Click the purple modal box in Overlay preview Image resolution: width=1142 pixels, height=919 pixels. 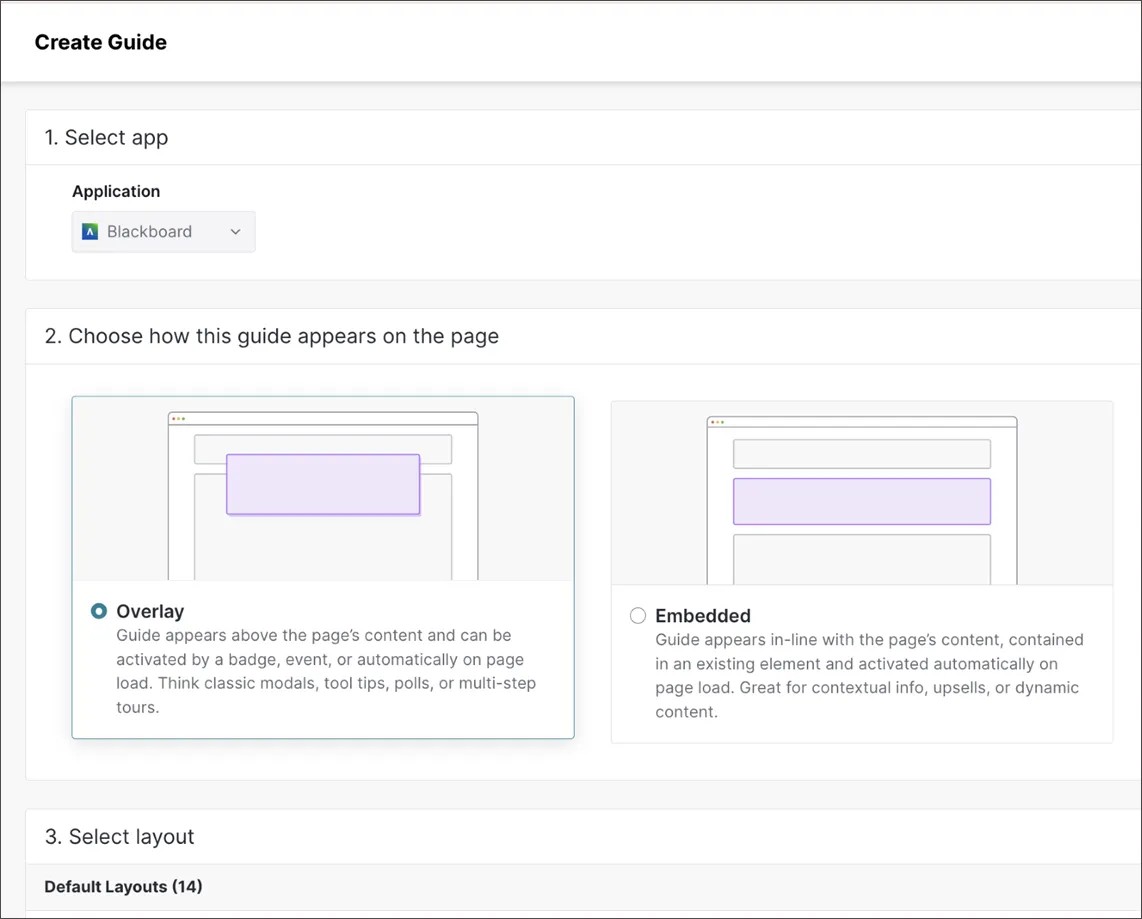pyautogui.click(x=322, y=484)
